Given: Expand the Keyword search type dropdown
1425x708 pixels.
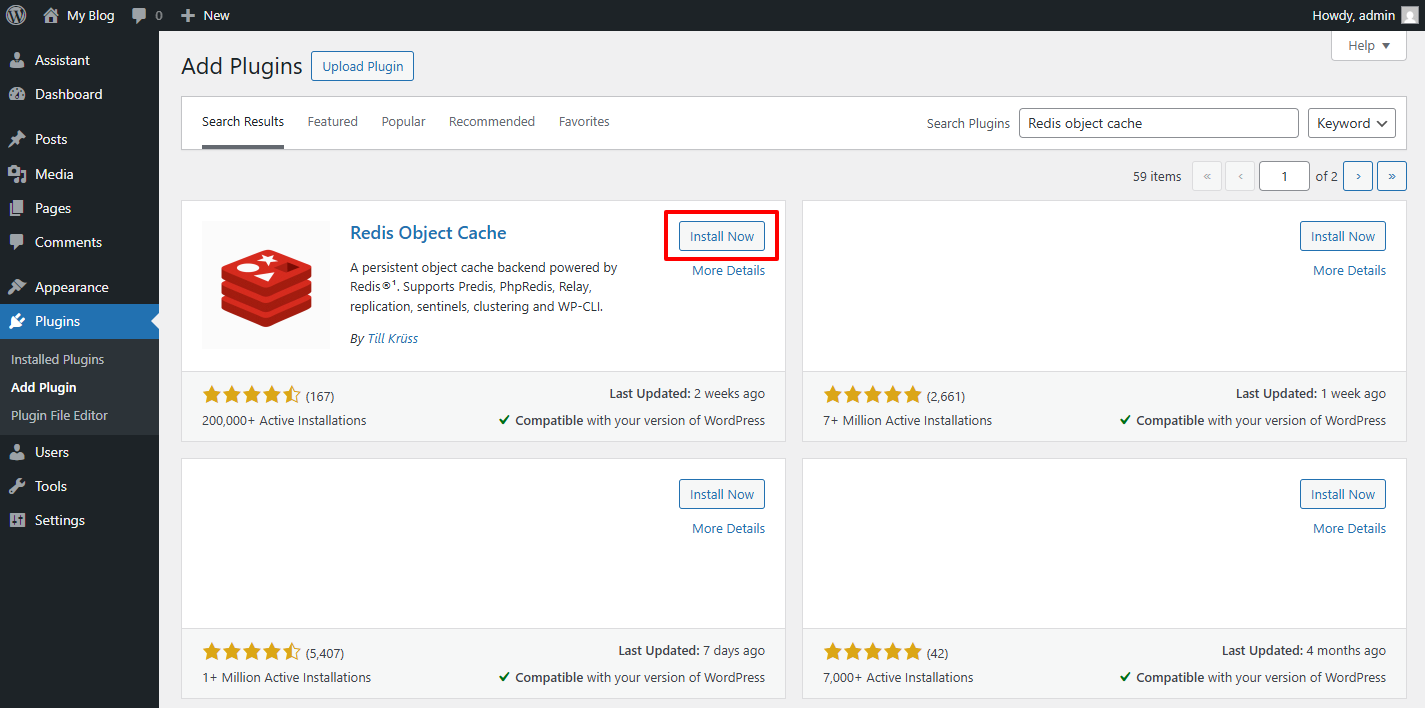Looking at the screenshot, I should 1351,123.
